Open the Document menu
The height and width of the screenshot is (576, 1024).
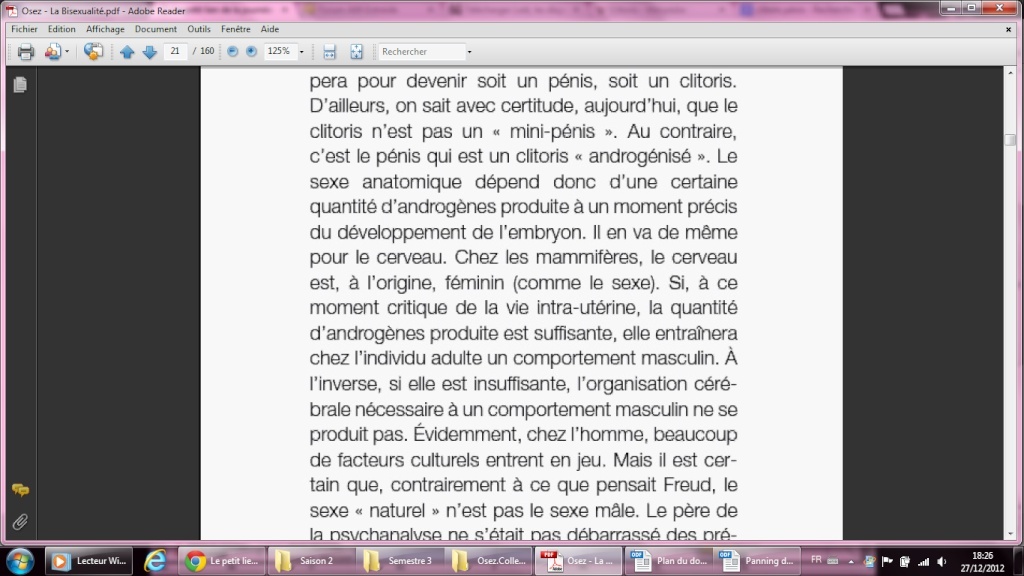tap(155, 29)
